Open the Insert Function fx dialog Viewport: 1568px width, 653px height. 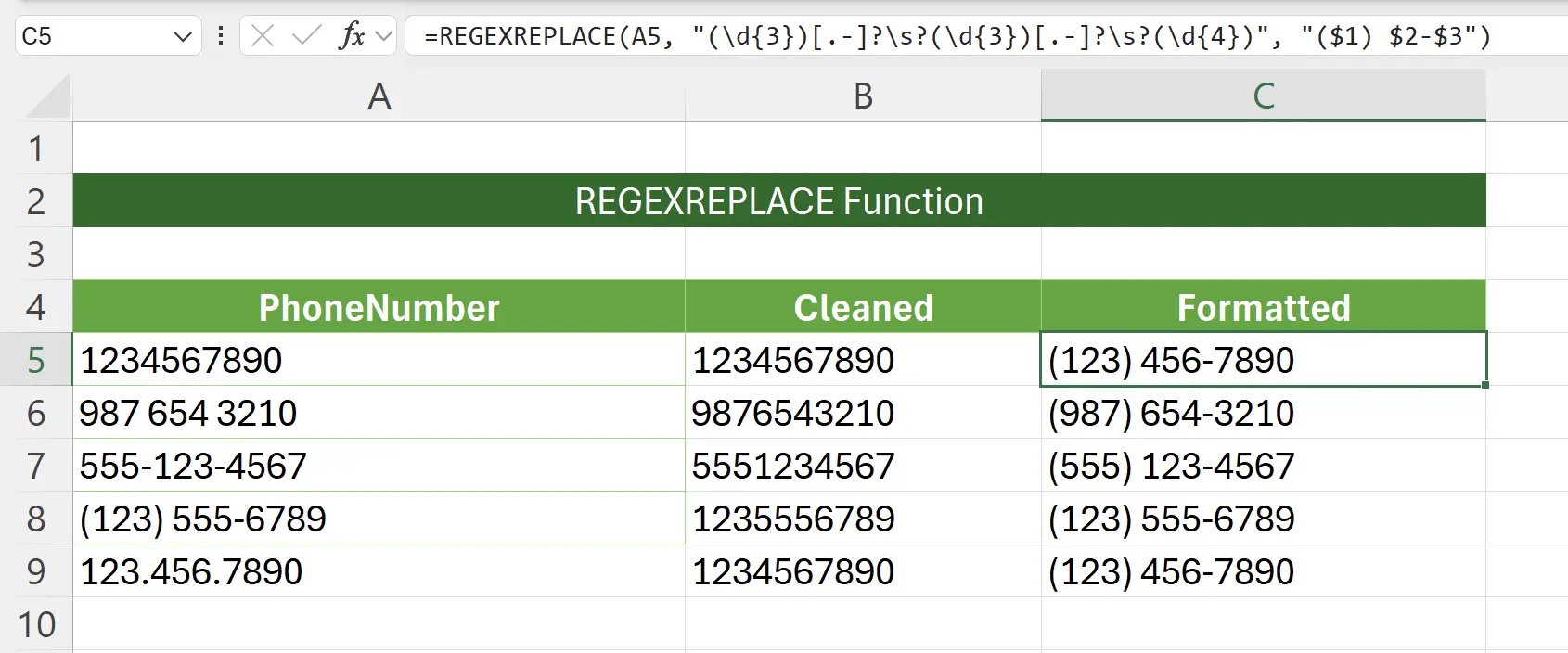[352, 36]
